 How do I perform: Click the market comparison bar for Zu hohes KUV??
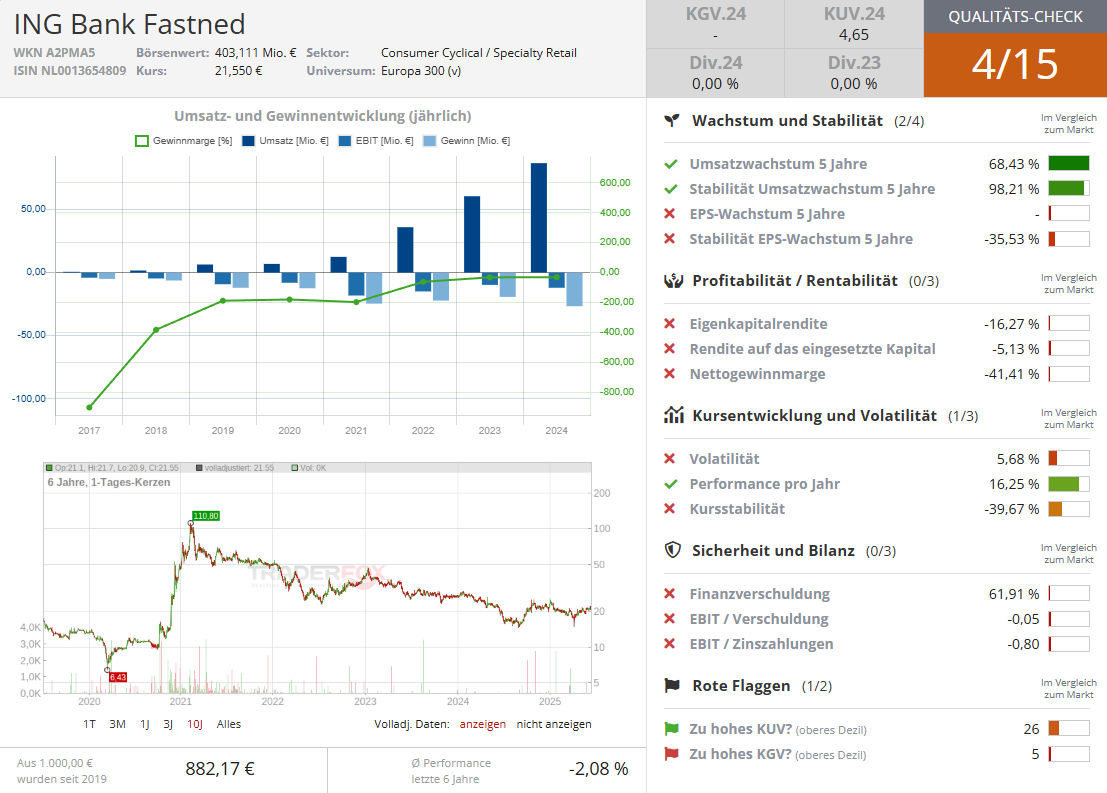pos(1069,729)
